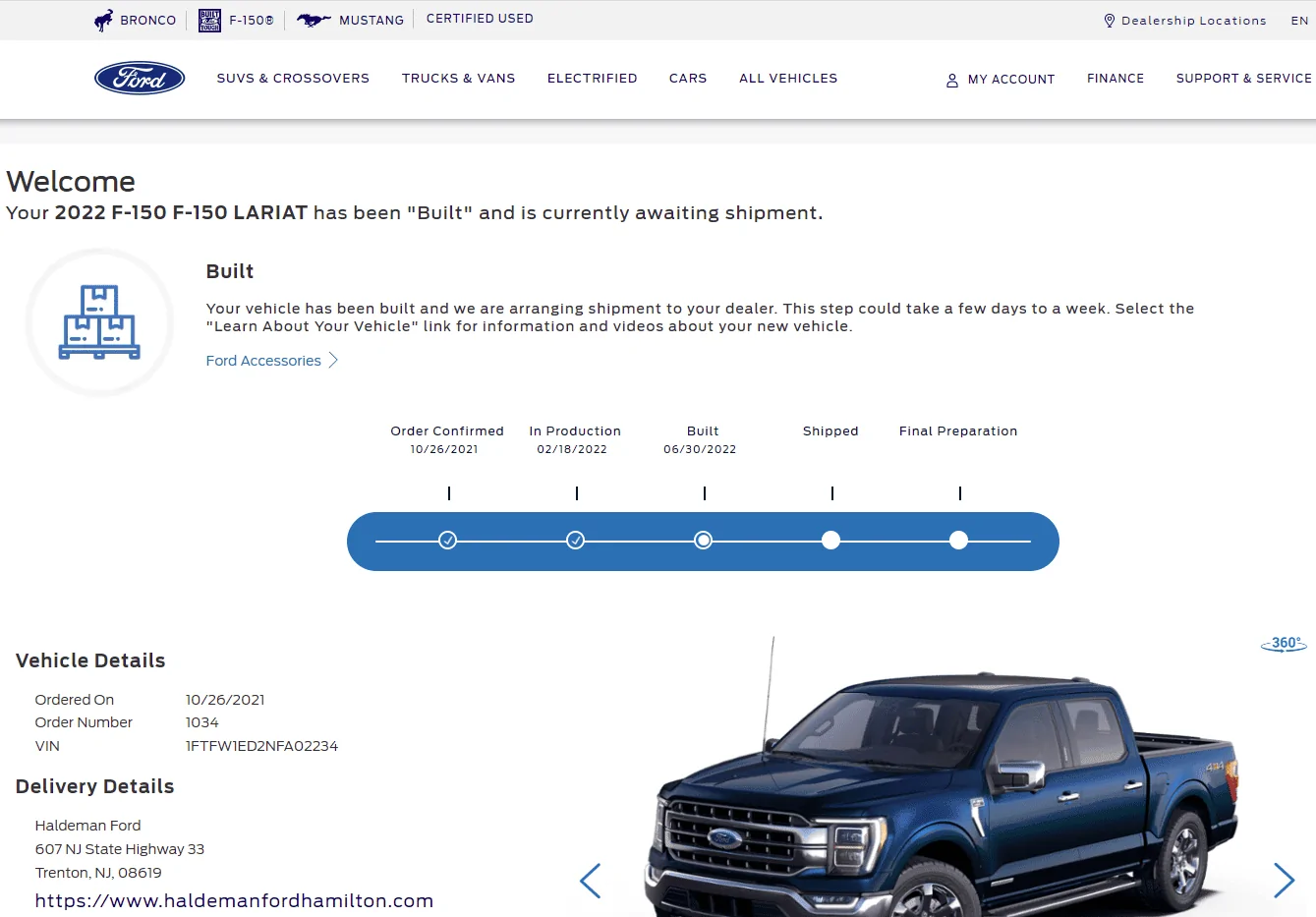This screenshot has height=917, width=1316.
Task: Click the Delivery Details heading
Action: 94,787
